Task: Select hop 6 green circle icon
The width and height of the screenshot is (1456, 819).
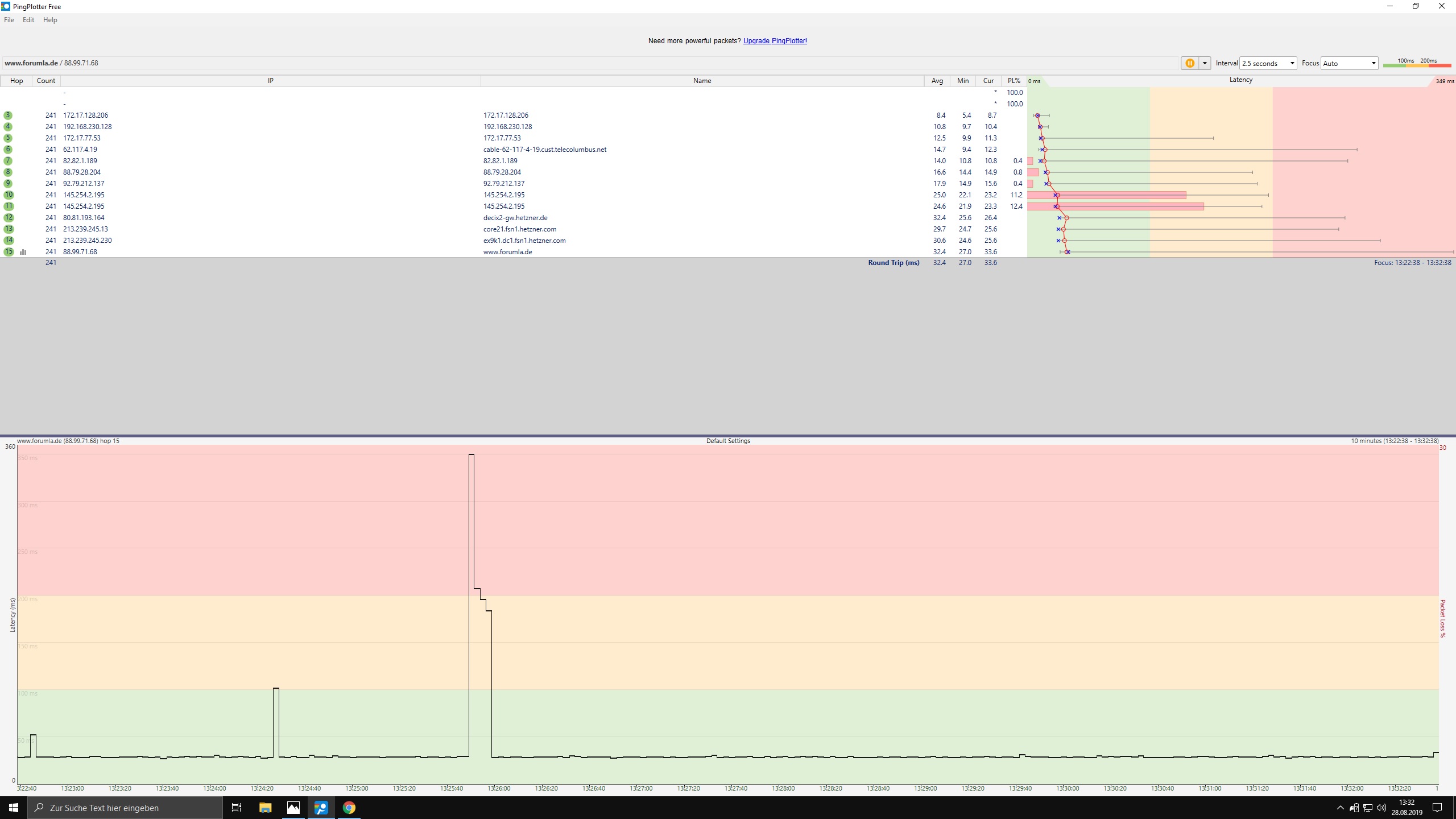Action: point(8,150)
